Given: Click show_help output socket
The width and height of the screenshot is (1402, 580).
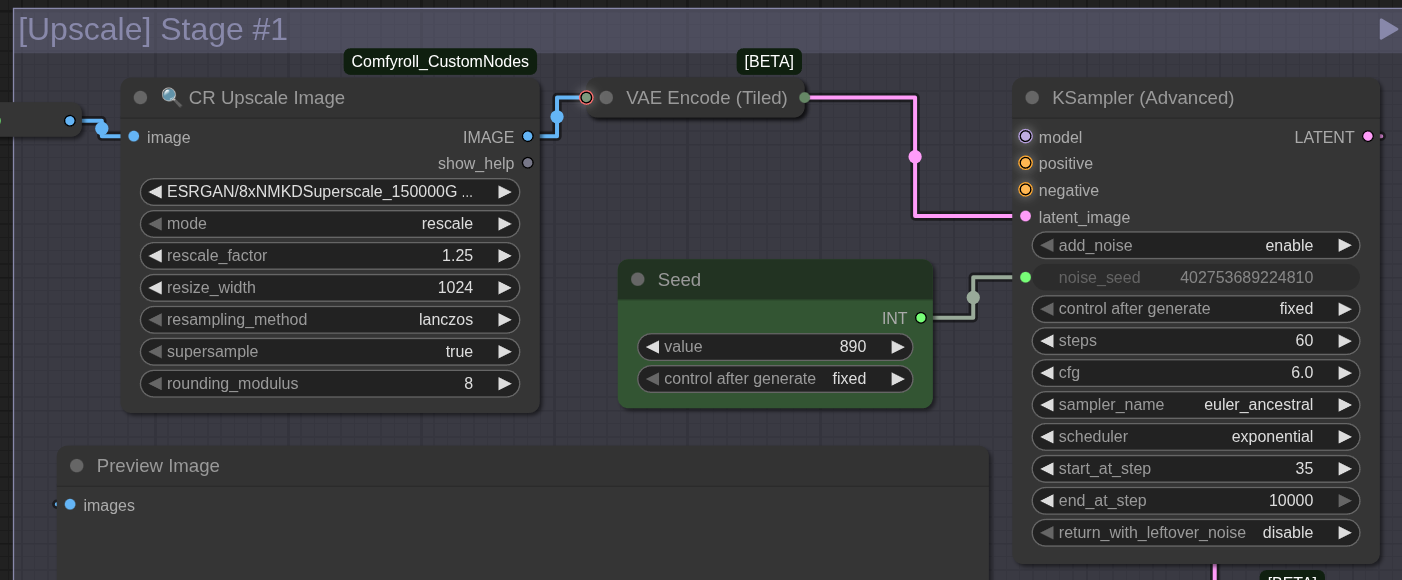Looking at the screenshot, I should click(x=528, y=163).
